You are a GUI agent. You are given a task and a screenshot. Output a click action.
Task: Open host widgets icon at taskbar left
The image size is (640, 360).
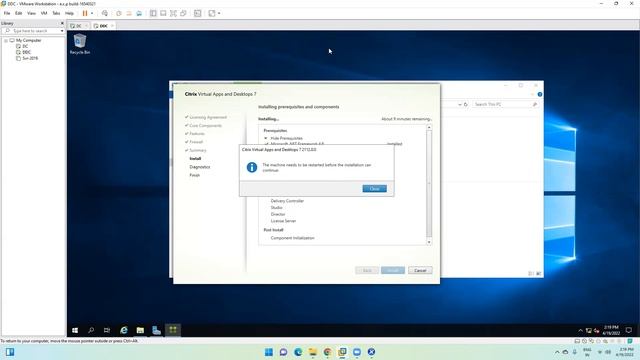[10, 352]
